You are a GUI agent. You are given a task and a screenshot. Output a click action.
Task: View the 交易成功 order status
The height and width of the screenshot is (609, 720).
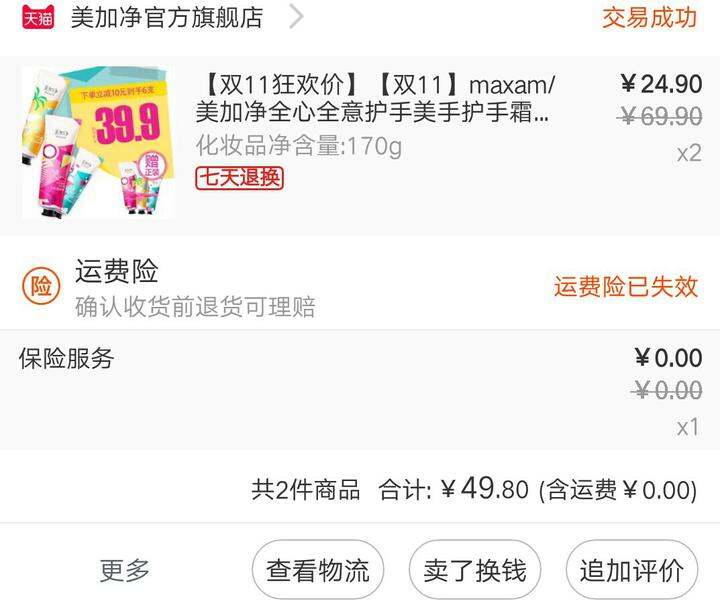coord(650,17)
